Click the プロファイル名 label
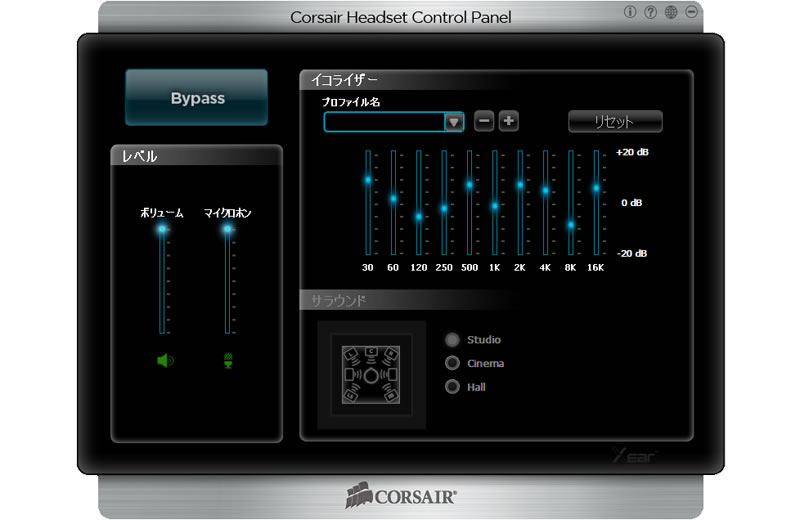The width and height of the screenshot is (800, 520). click(x=351, y=102)
